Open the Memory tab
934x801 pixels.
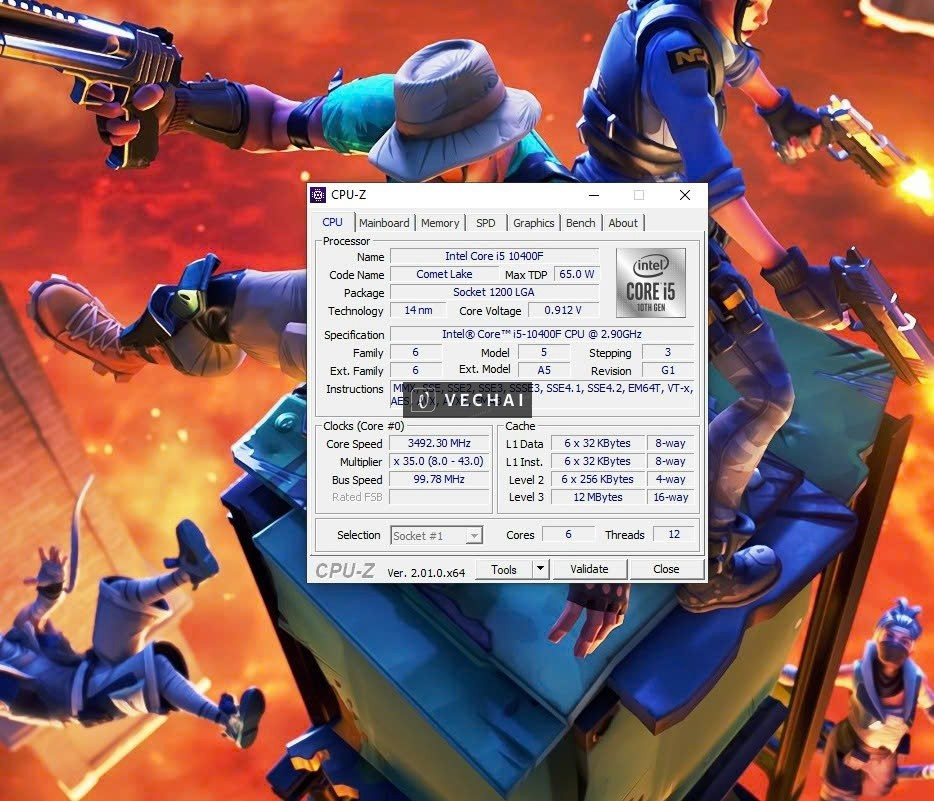click(440, 222)
